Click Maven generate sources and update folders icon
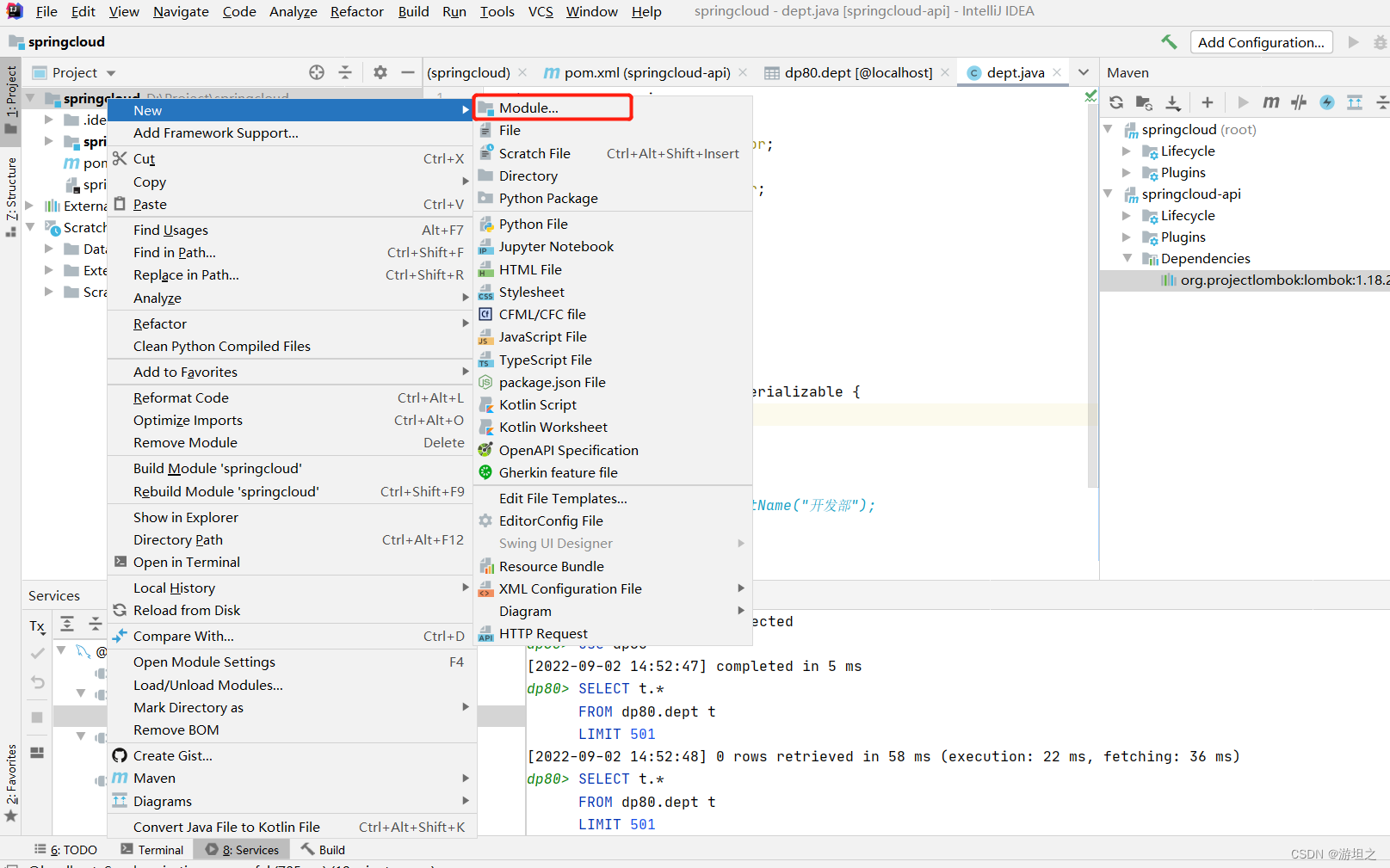Viewport: 1390px width, 868px height. click(x=1144, y=102)
